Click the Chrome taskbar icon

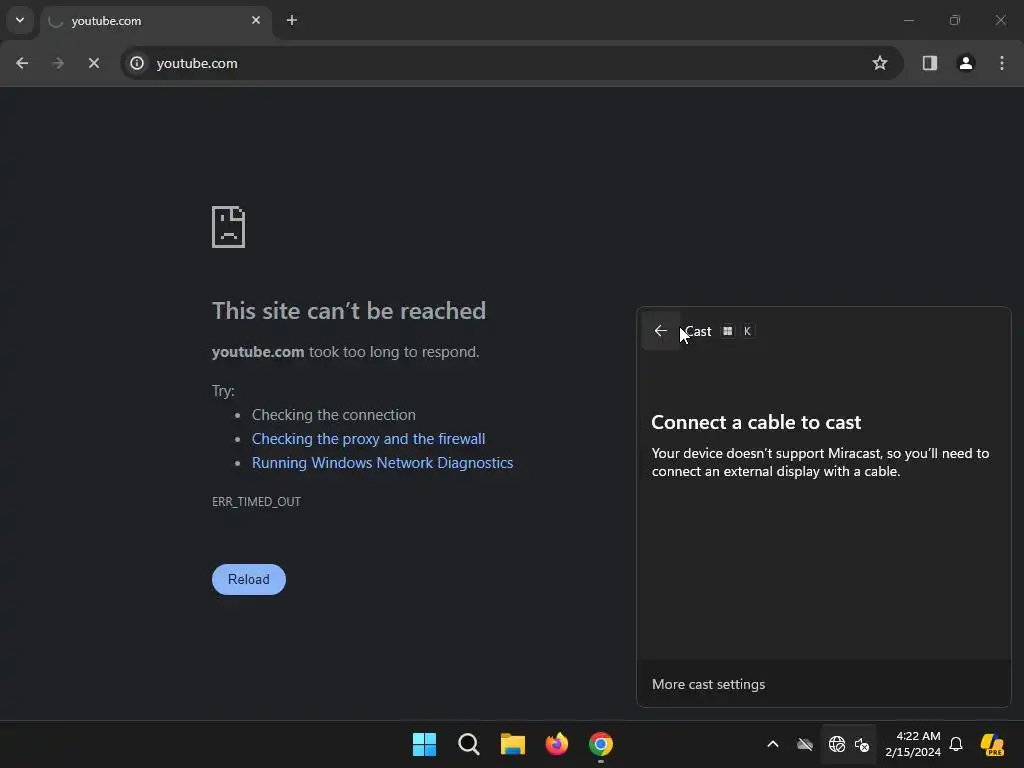(x=601, y=744)
